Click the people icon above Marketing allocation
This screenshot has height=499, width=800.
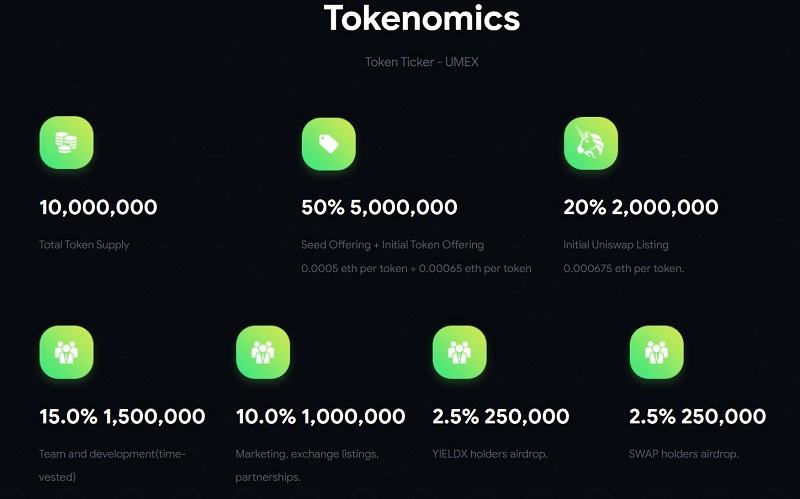click(263, 352)
